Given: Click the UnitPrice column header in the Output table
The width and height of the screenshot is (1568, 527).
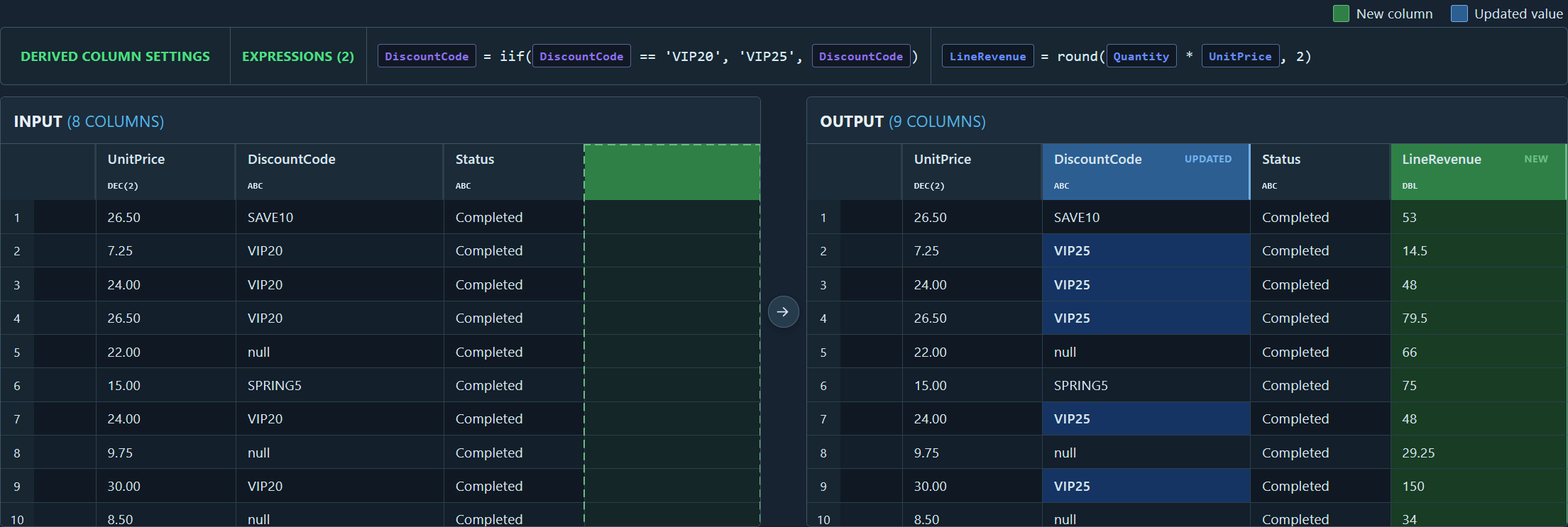Looking at the screenshot, I should [972, 172].
